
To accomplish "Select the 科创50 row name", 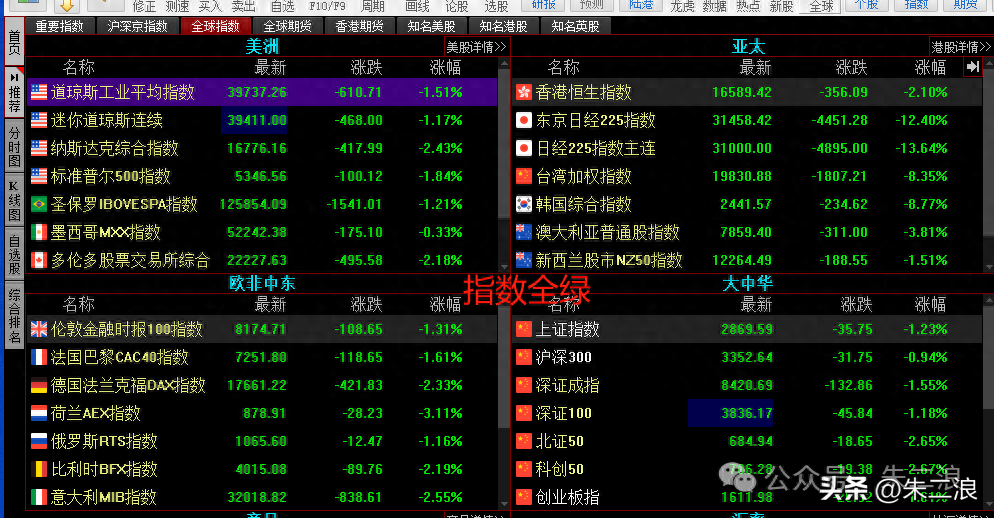I will (560, 469).
